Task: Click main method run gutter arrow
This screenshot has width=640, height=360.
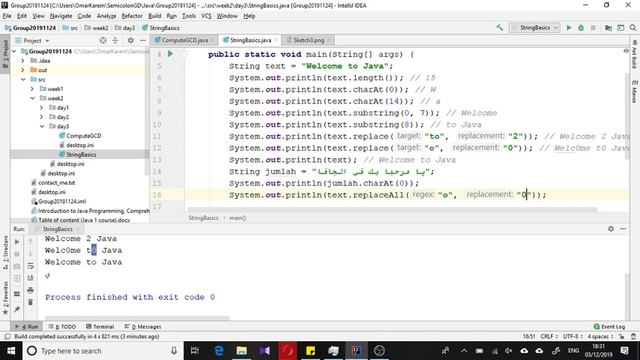Action: [170, 54]
